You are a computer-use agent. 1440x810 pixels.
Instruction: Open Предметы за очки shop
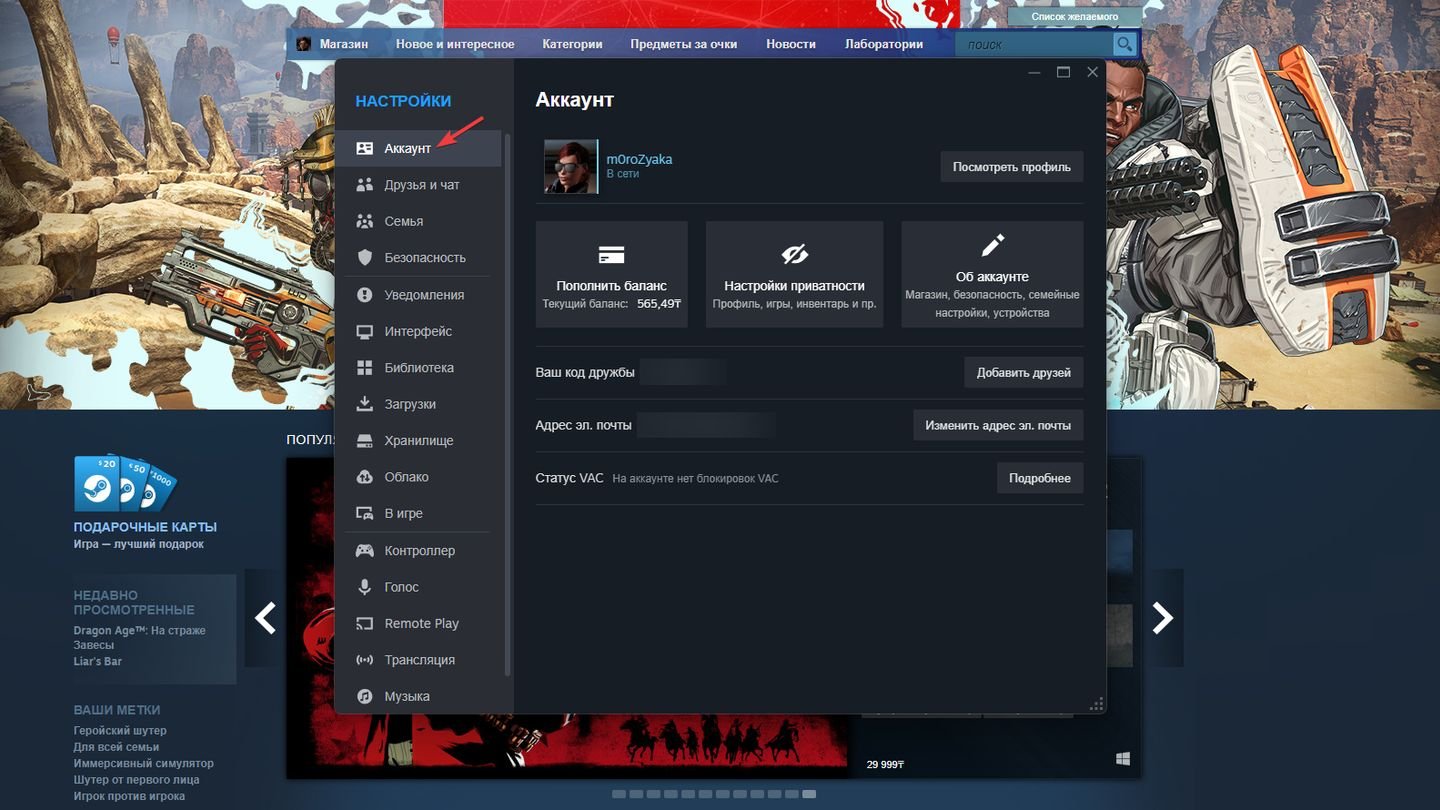(684, 44)
